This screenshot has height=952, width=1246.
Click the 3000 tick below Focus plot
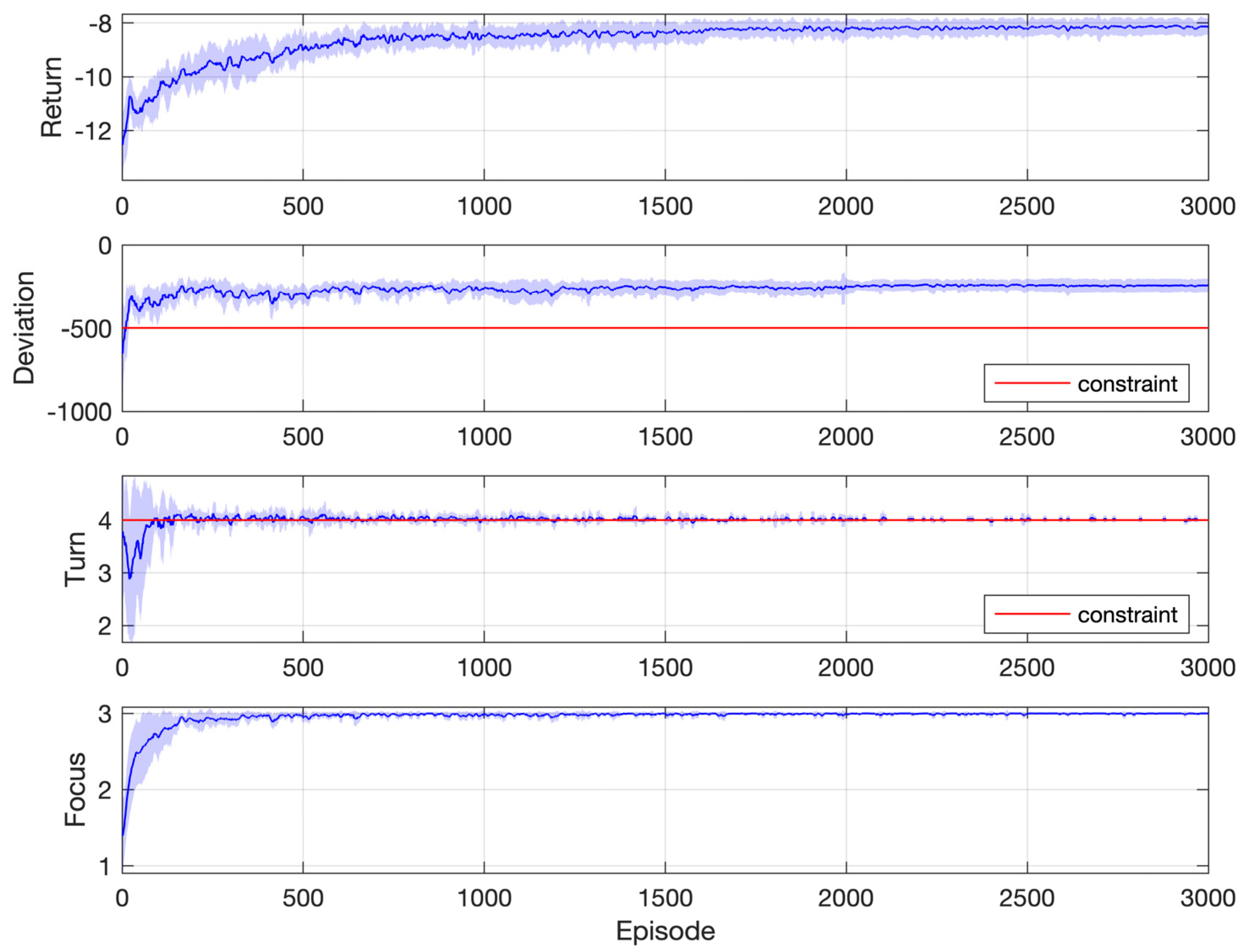click(x=1208, y=898)
